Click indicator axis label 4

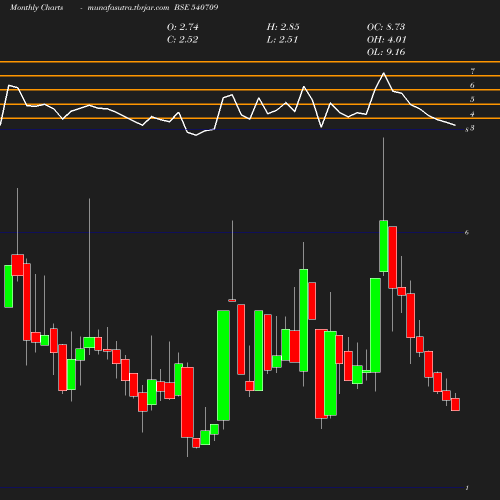point(472,114)
